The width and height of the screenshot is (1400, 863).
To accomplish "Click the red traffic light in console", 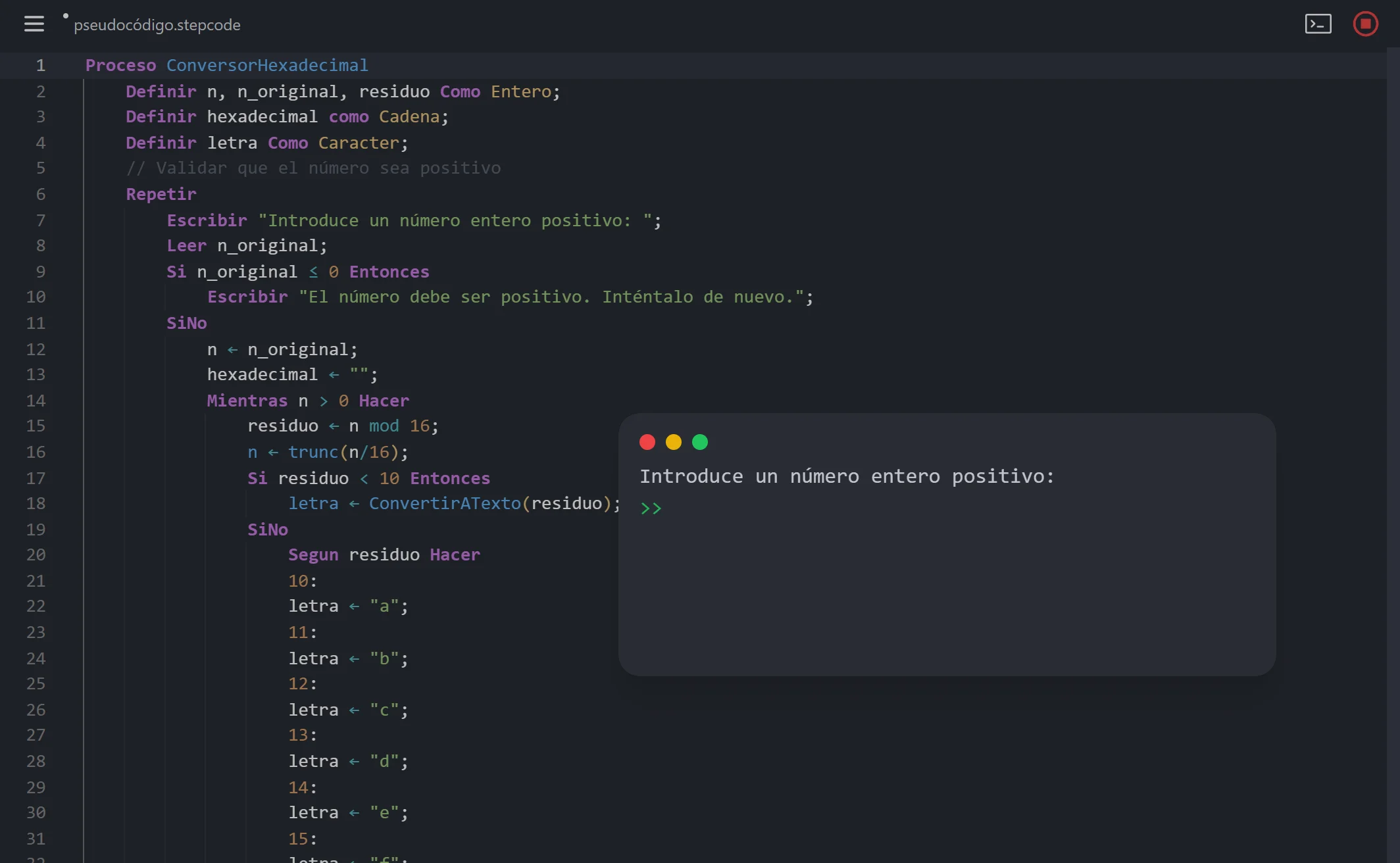I will (x=647, y=442).
